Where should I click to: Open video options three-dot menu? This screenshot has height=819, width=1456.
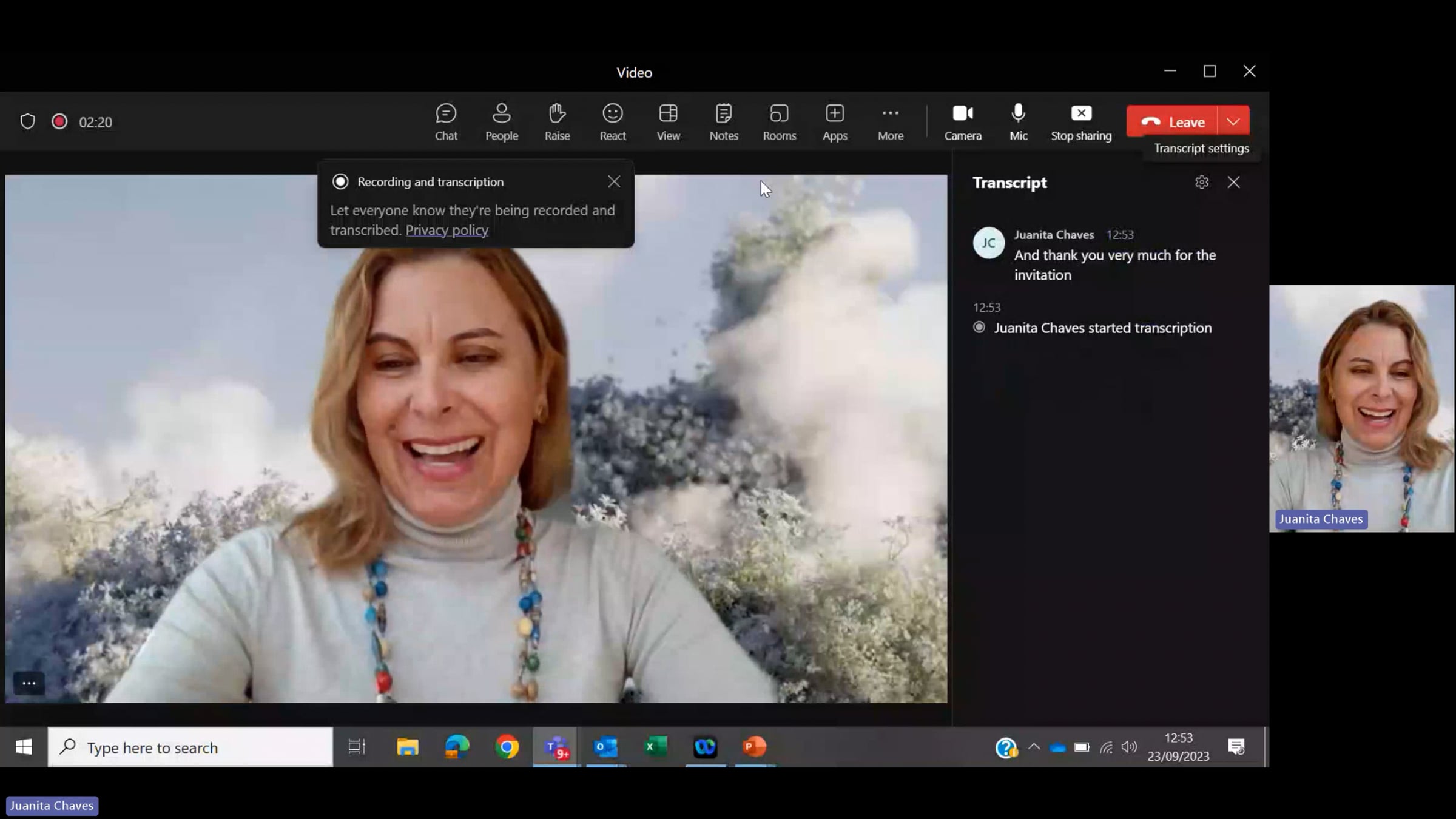[29, 683]
